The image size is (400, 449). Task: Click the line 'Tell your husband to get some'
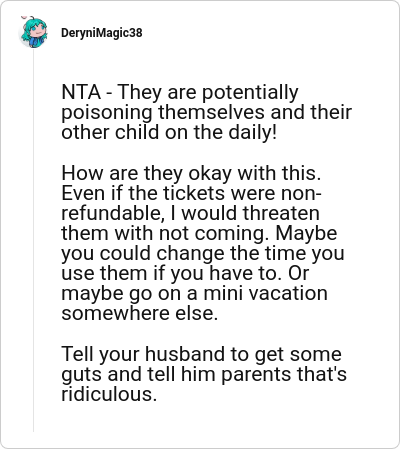201,354
